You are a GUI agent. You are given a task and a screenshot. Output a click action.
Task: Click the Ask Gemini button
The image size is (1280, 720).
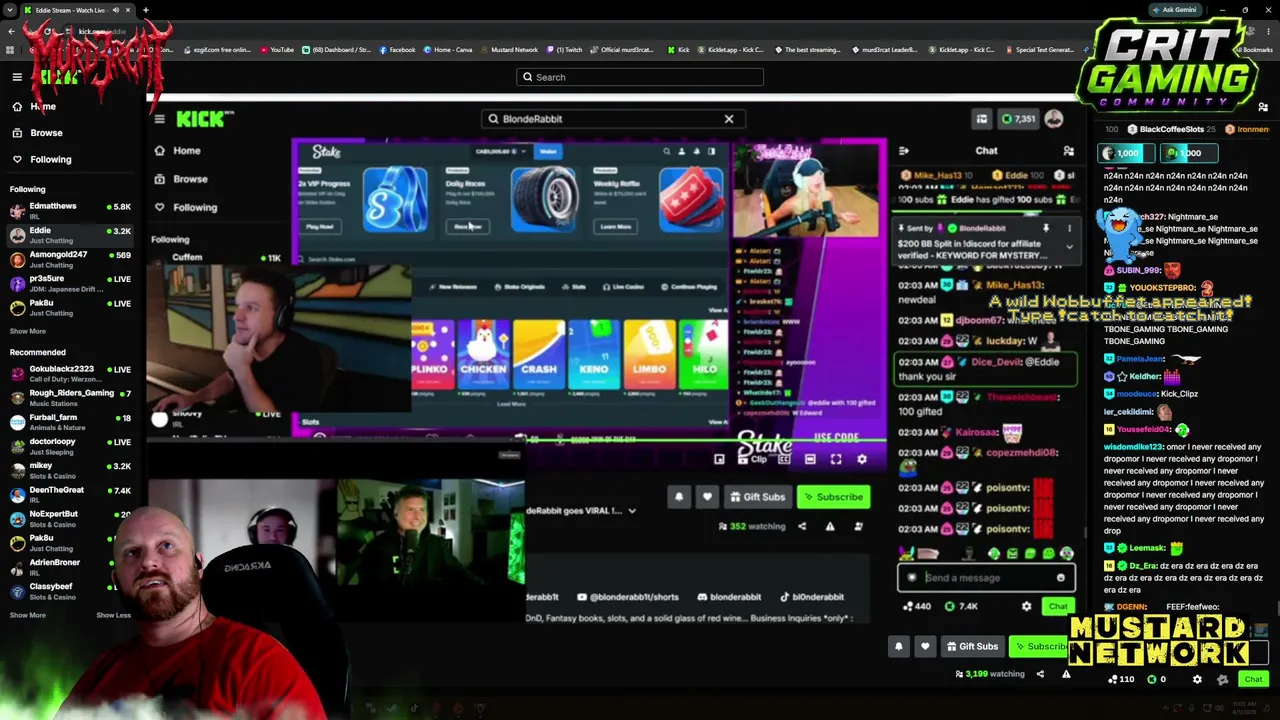click(x=1174, y=10)
